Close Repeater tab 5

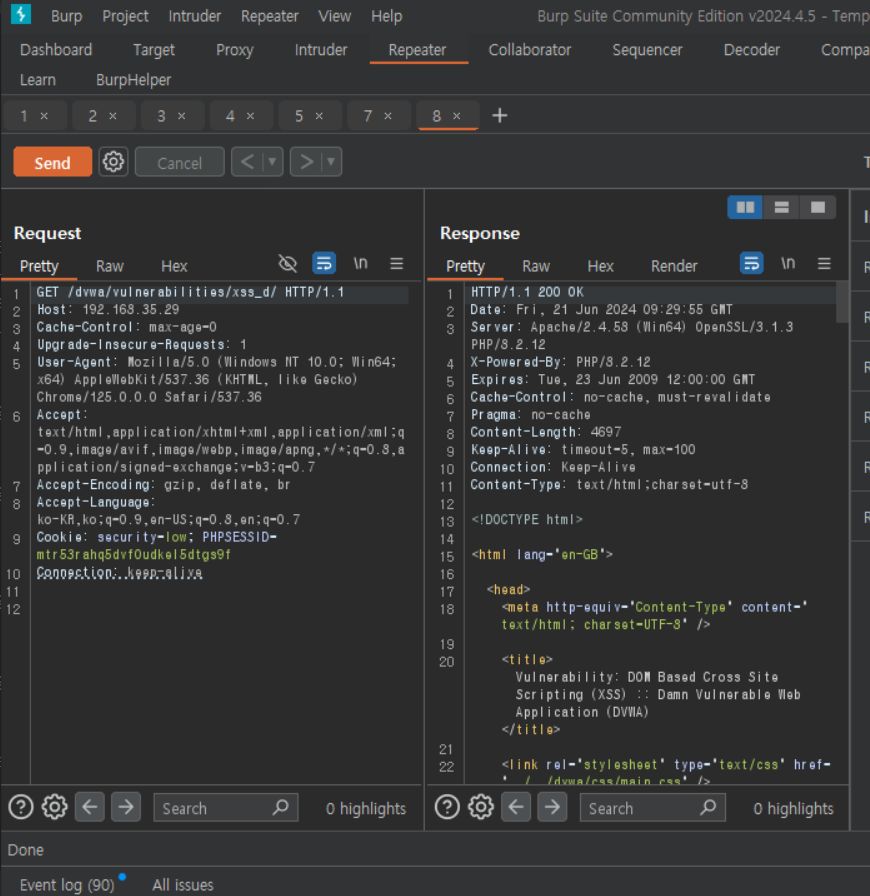[x=319, y=116]
